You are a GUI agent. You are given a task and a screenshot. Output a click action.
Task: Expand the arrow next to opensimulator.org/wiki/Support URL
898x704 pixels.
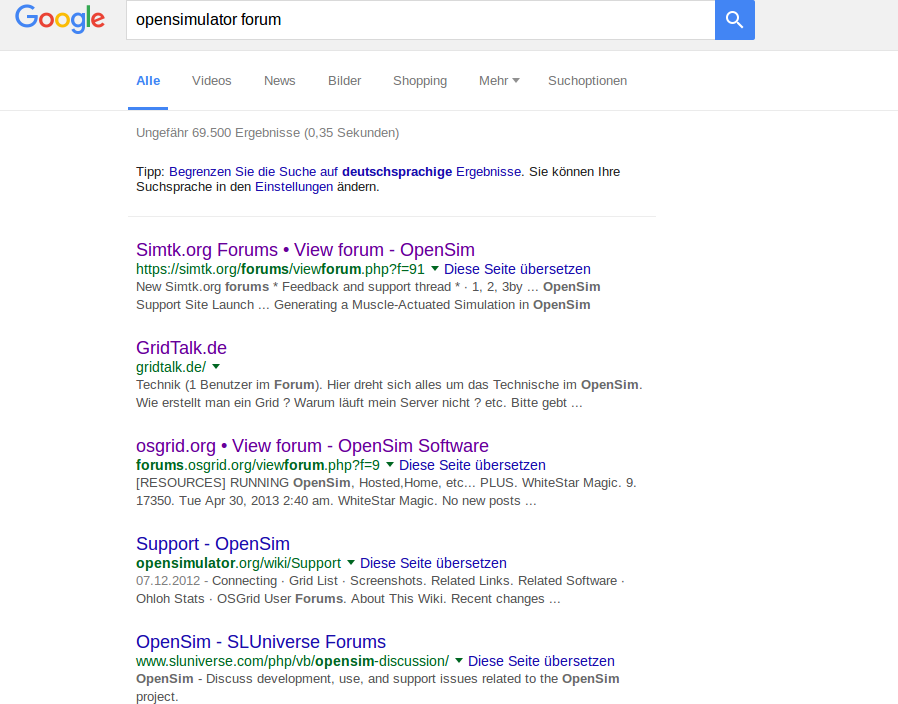350,563
